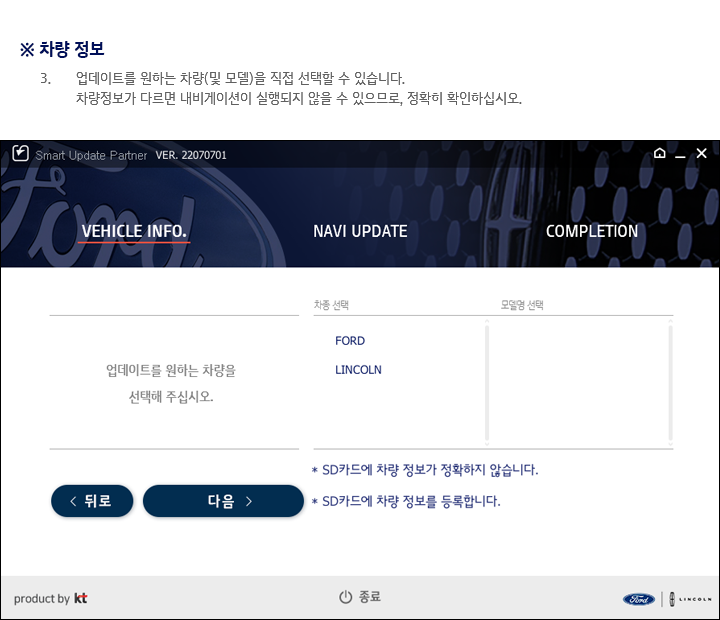This screenshot has width=720, height=620.
Task: Click the model name list scrollbar
Action: click(x=670, y=382)
